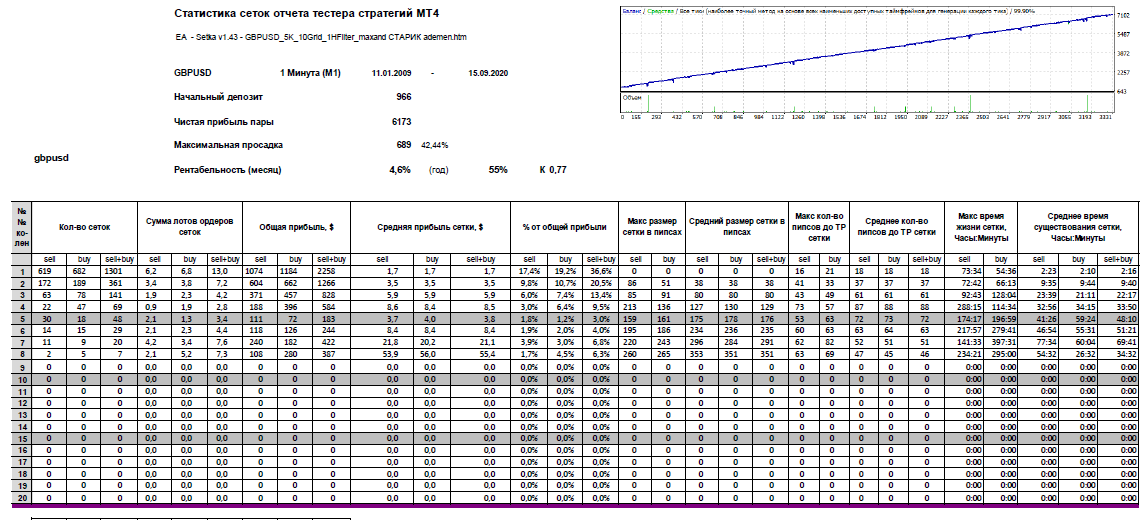Click the monthly return value '4,6%'
Screen dimensions: 1148x520
(400, 170)
